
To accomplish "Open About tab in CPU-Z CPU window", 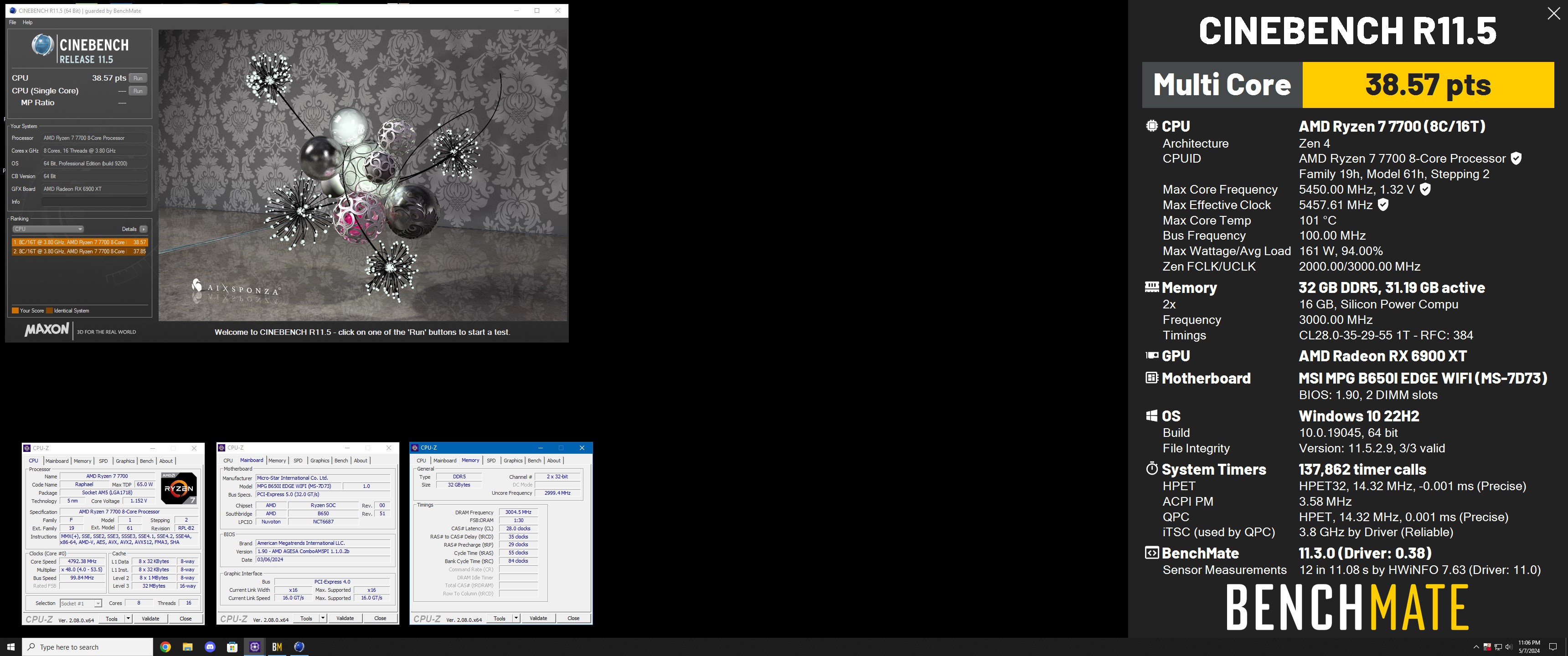I will (166, 461).
